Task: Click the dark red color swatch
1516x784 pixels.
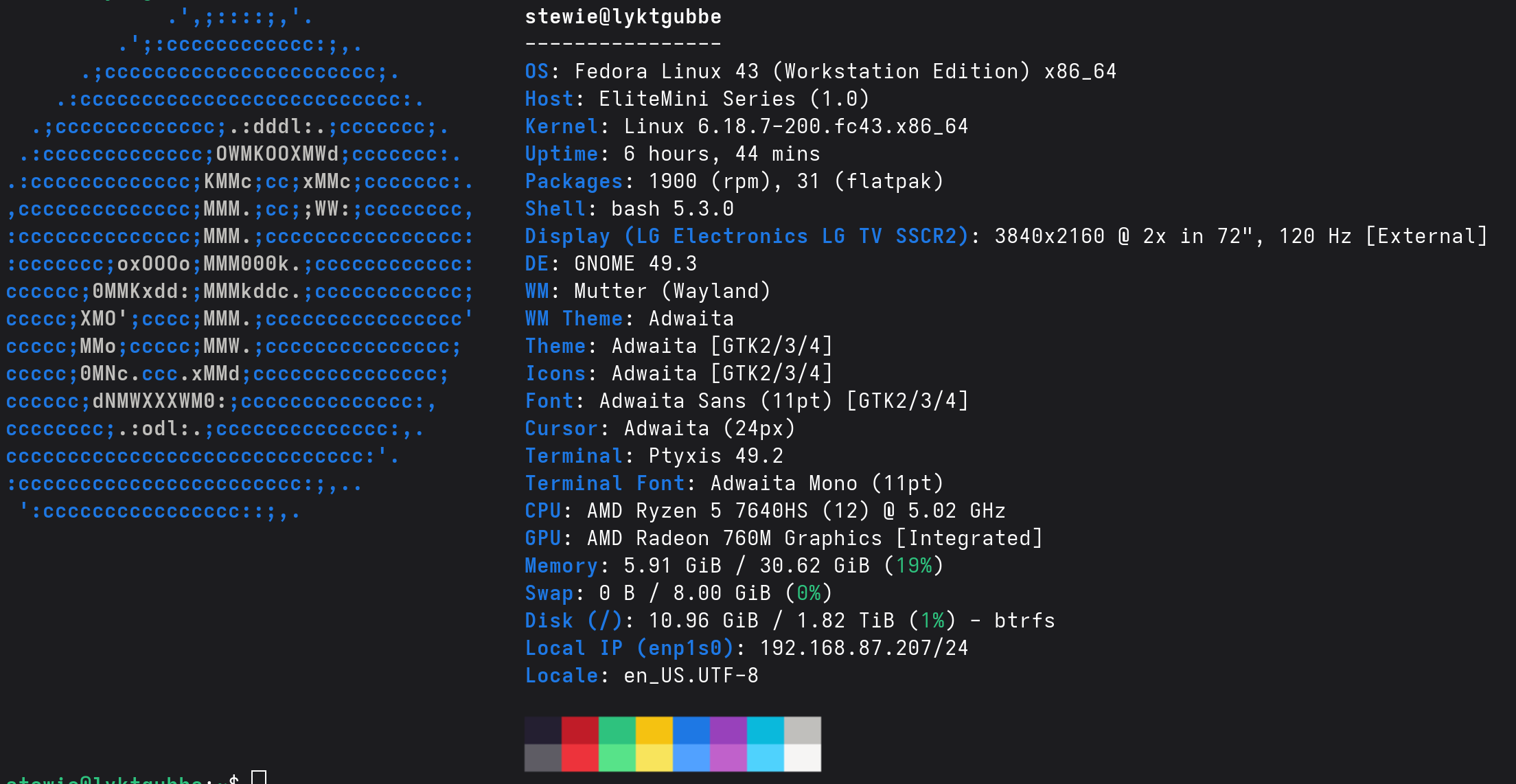Action: point(579,730)
